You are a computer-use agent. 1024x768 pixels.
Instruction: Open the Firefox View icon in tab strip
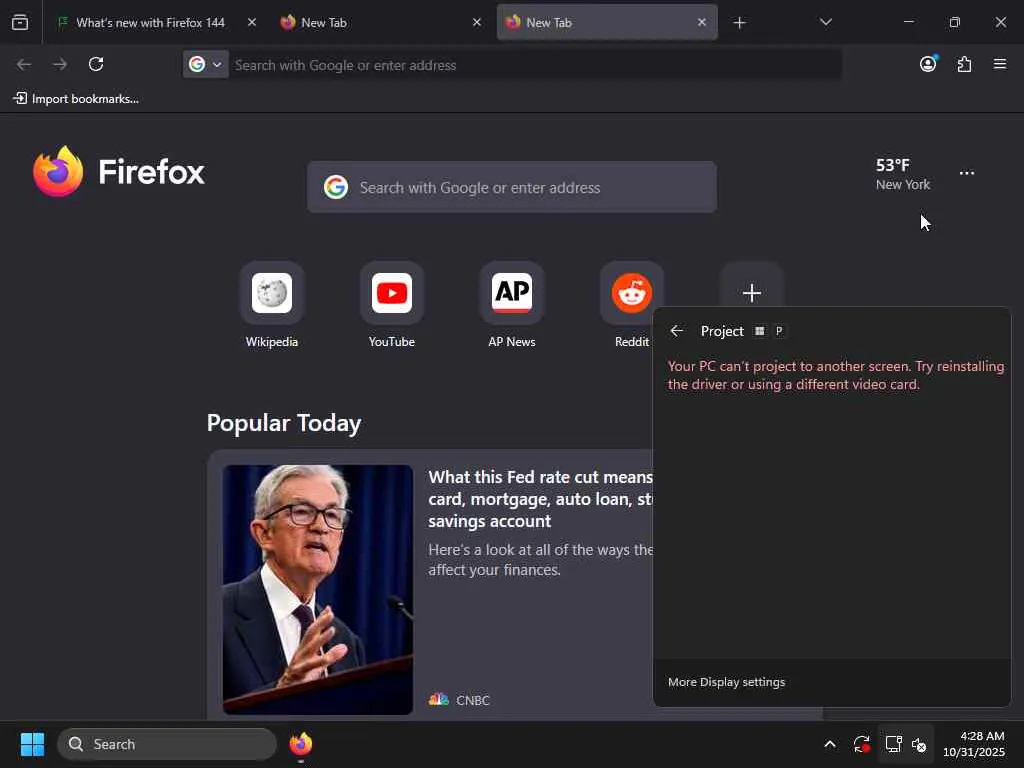click(20, 22)
